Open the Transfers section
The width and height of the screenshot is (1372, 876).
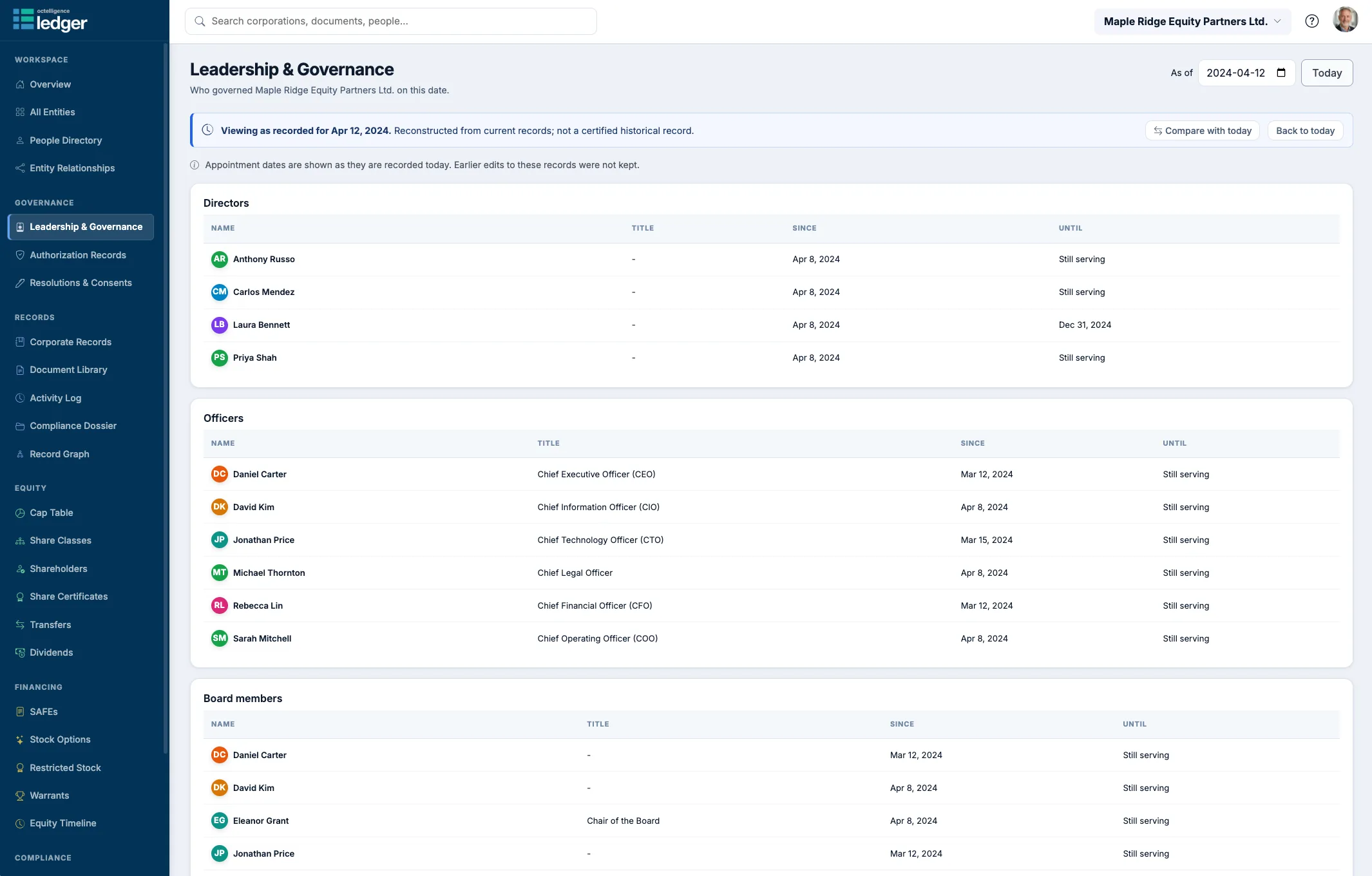tap(81, 625)
